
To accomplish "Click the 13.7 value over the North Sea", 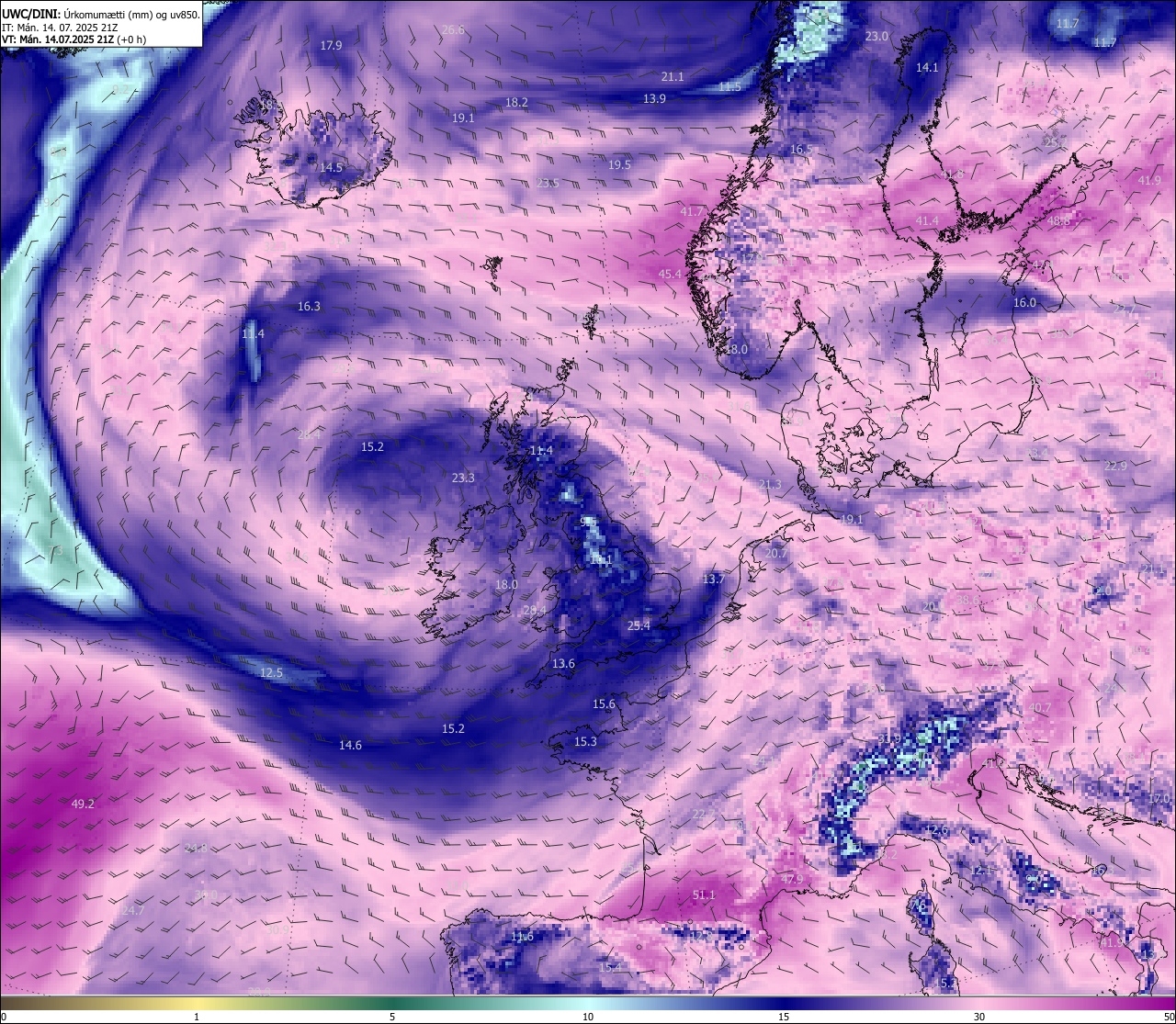I will tap(714, 579).
